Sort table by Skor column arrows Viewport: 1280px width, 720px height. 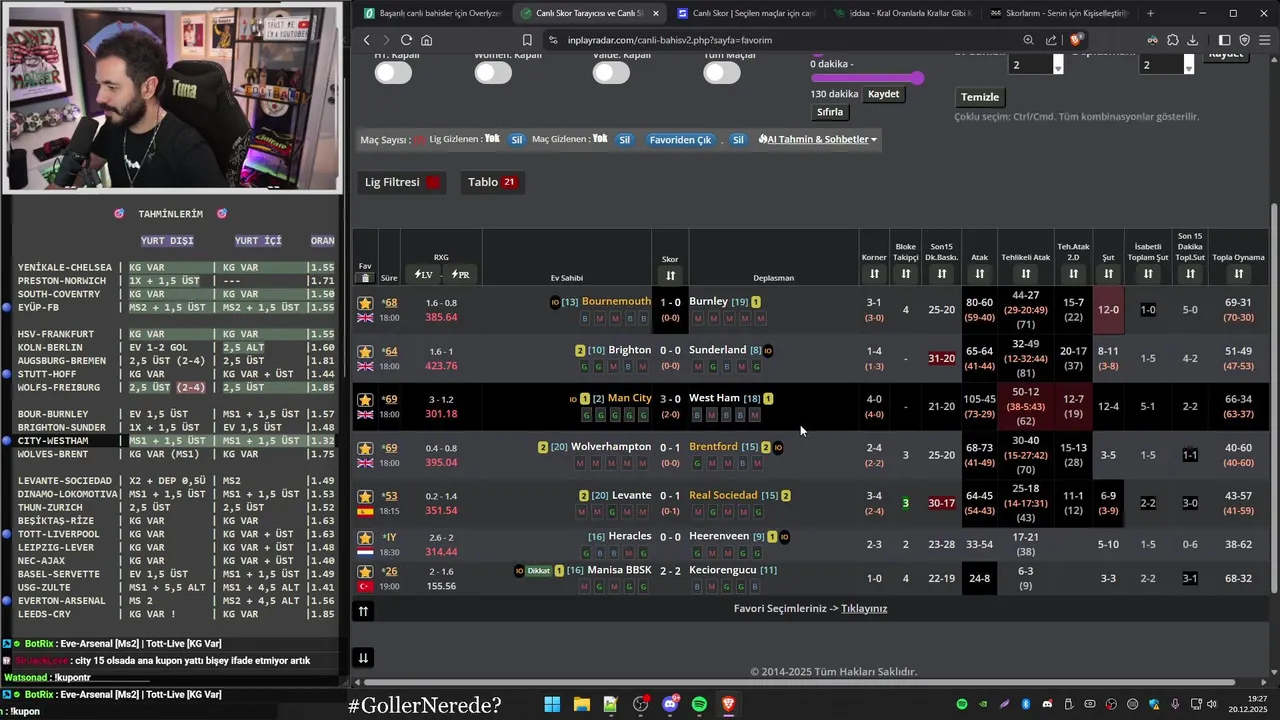point(670,276)
